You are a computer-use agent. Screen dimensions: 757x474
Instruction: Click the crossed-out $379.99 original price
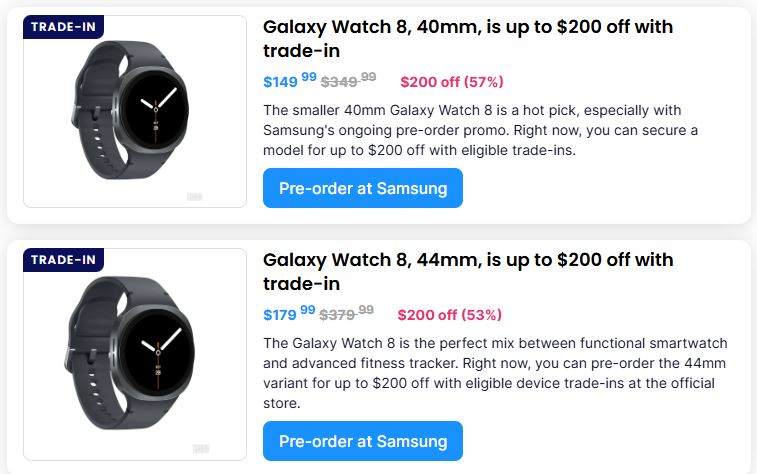click(x=346, y=314)
